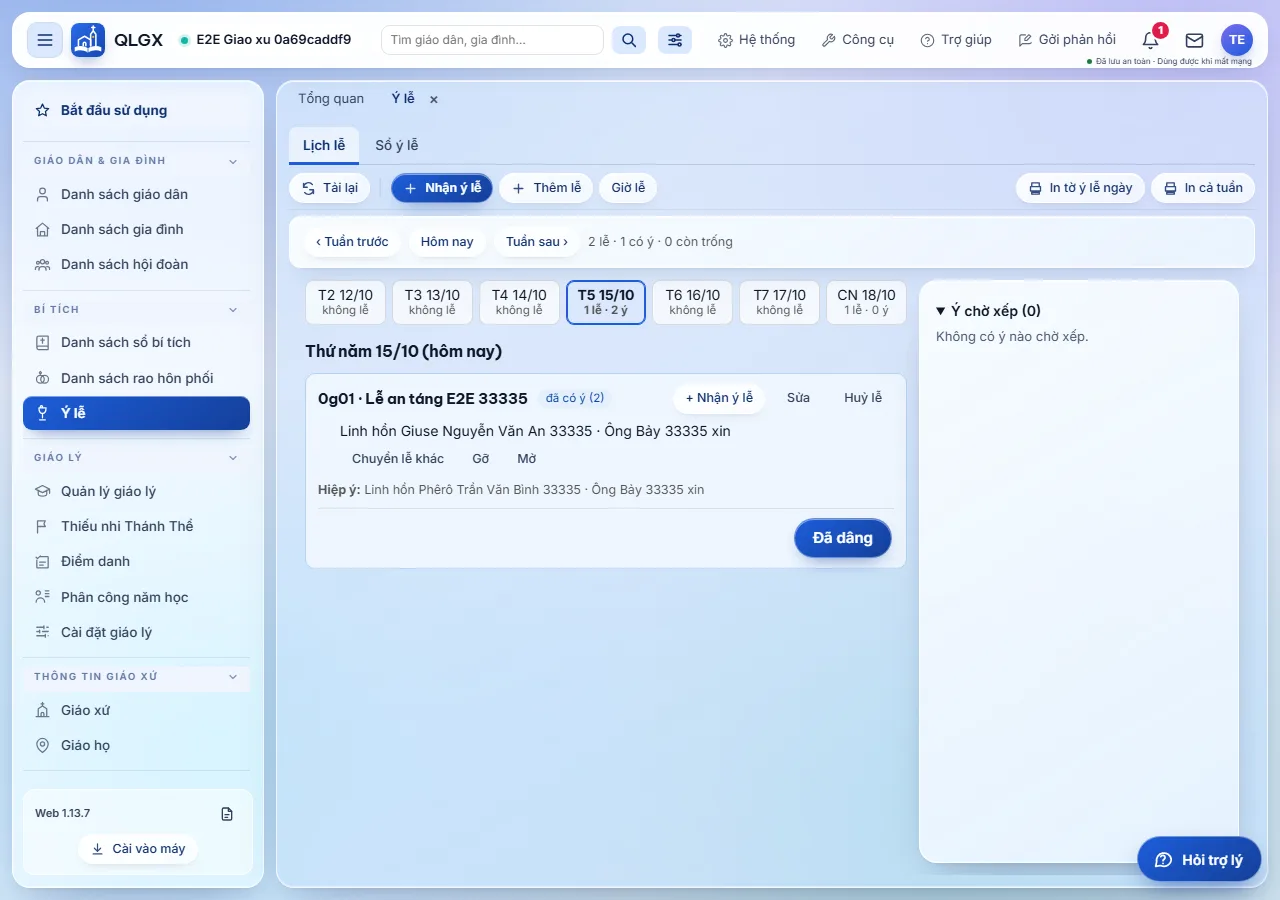Collapse the Ý chờ xếp panel

tap(988, 311)
